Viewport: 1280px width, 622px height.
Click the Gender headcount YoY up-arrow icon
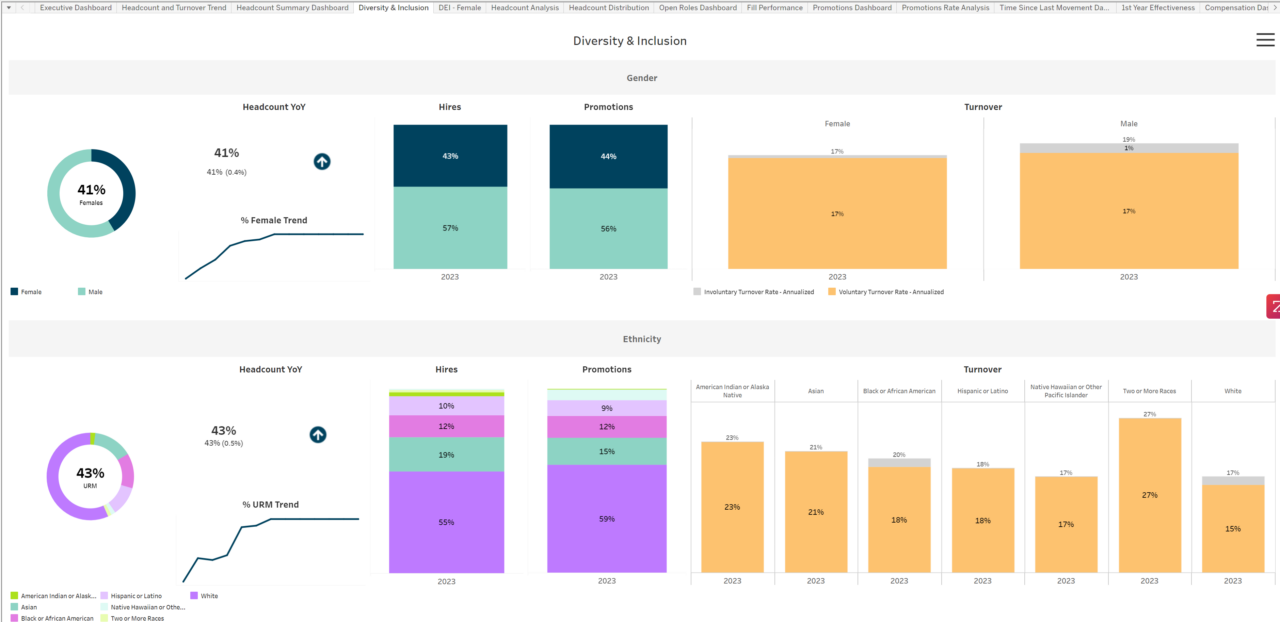click(322, 161)
